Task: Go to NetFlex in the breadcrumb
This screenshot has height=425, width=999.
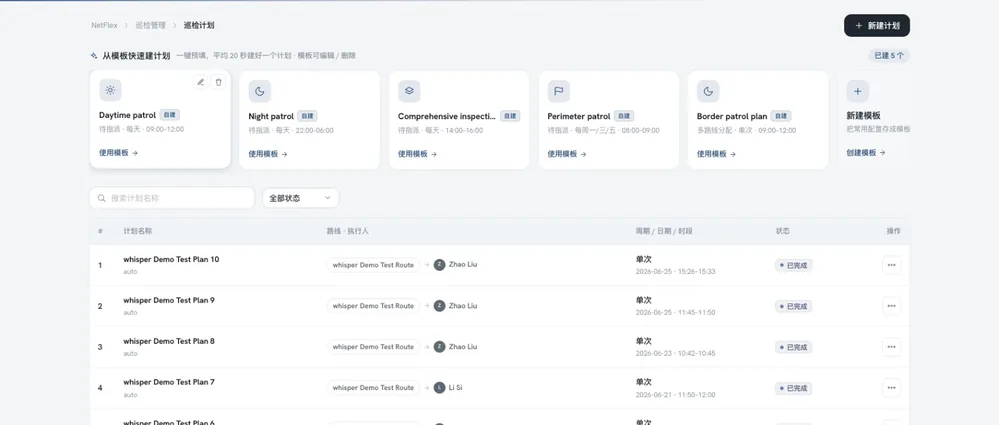Action: click(x=104, y=25)
